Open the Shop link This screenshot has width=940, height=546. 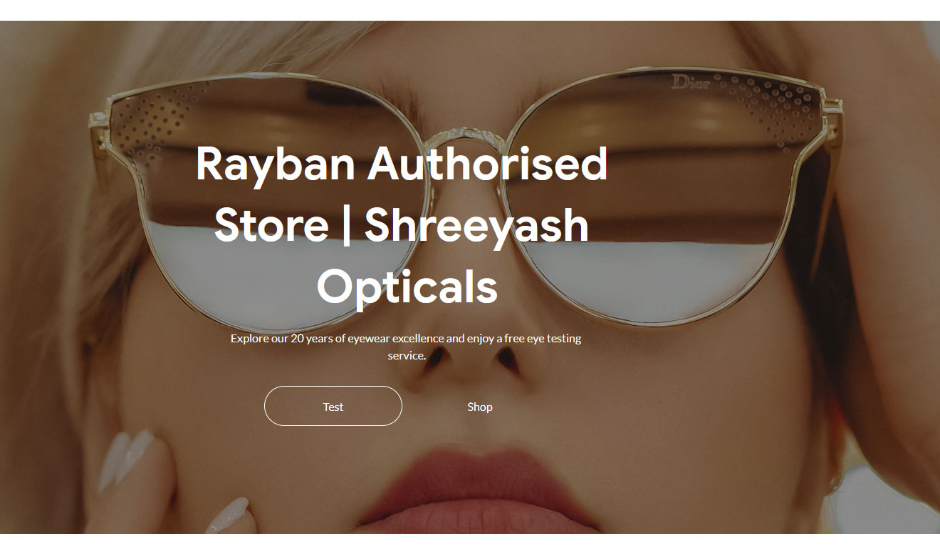coord(480,406)
